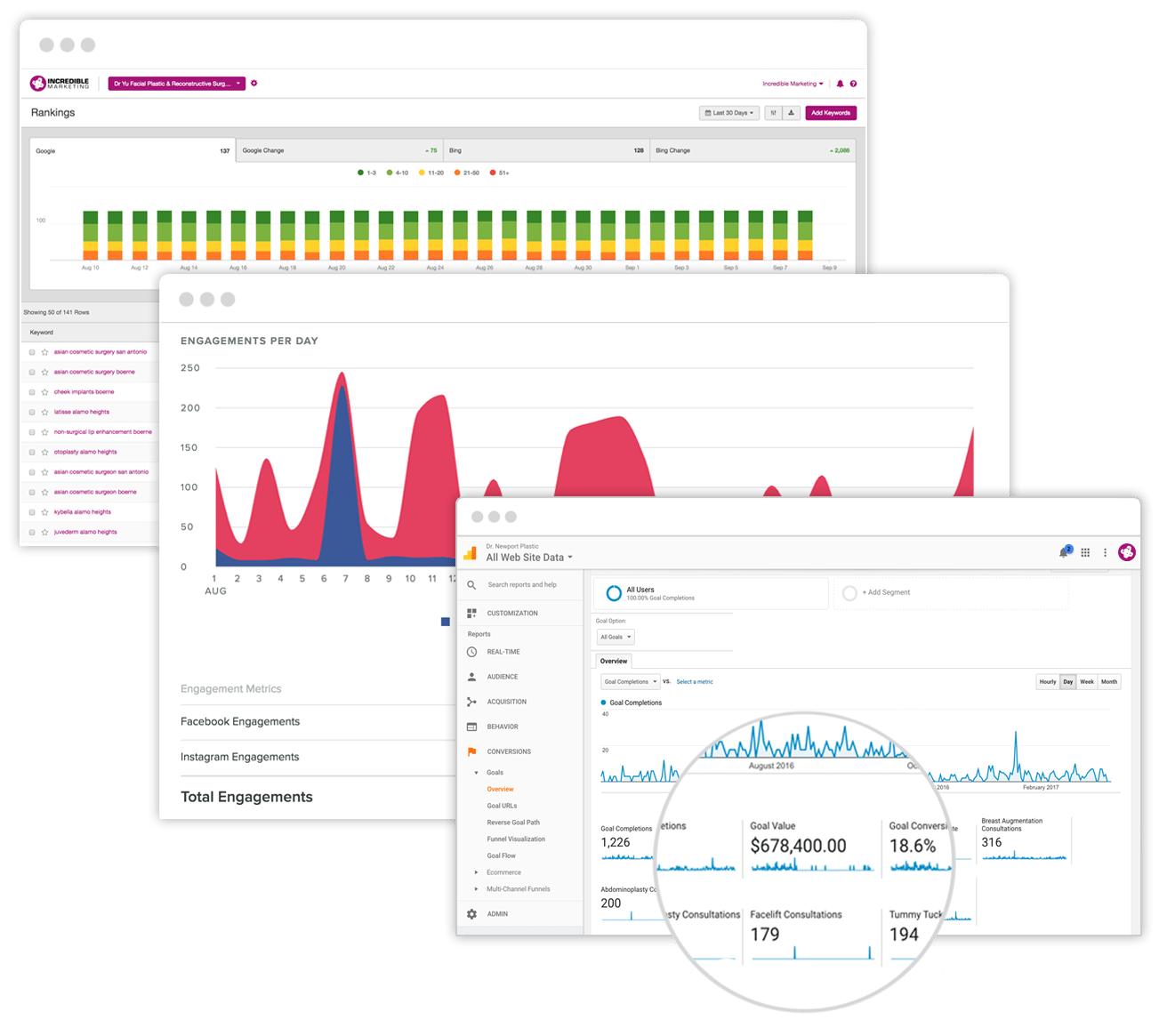1159x1036 pixels.
Task: Open Admin gear icon in Analytics sidebar
Action: 471,914
